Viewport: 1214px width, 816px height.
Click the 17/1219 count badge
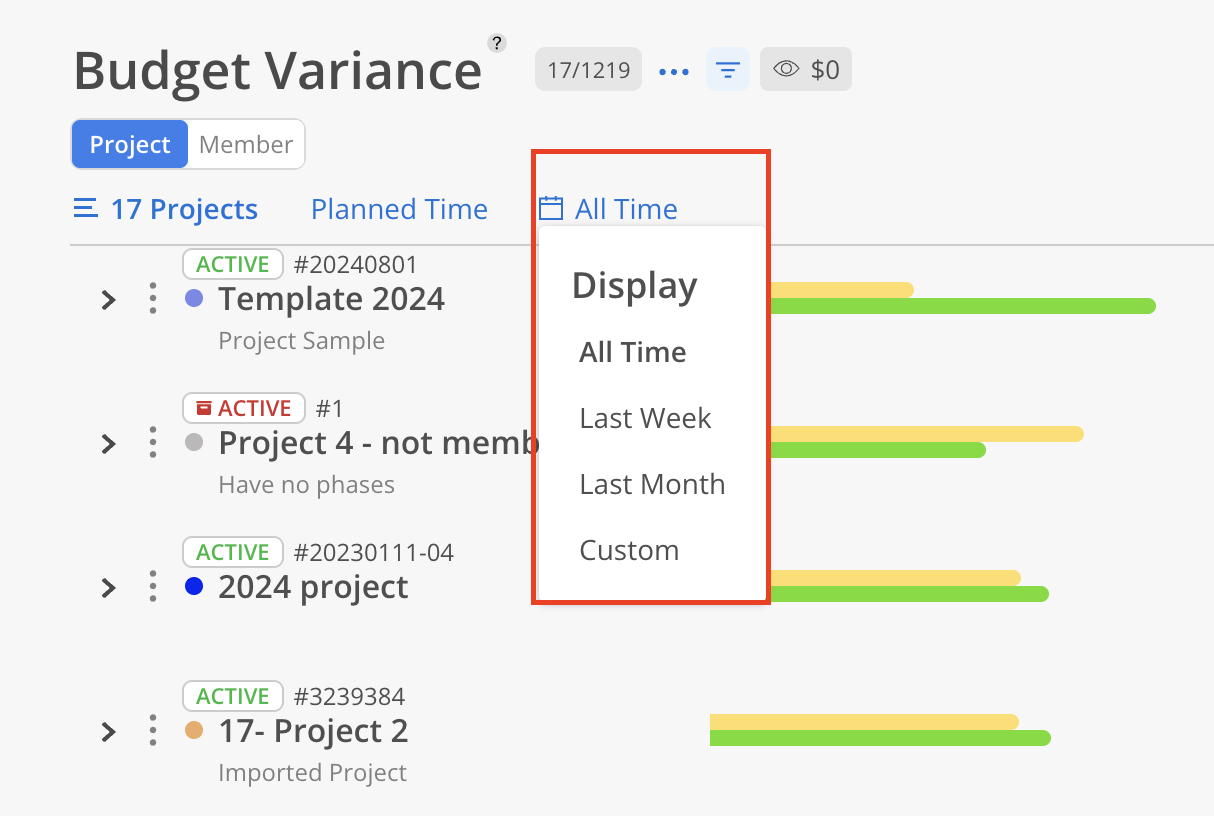(x=588, y=70)
